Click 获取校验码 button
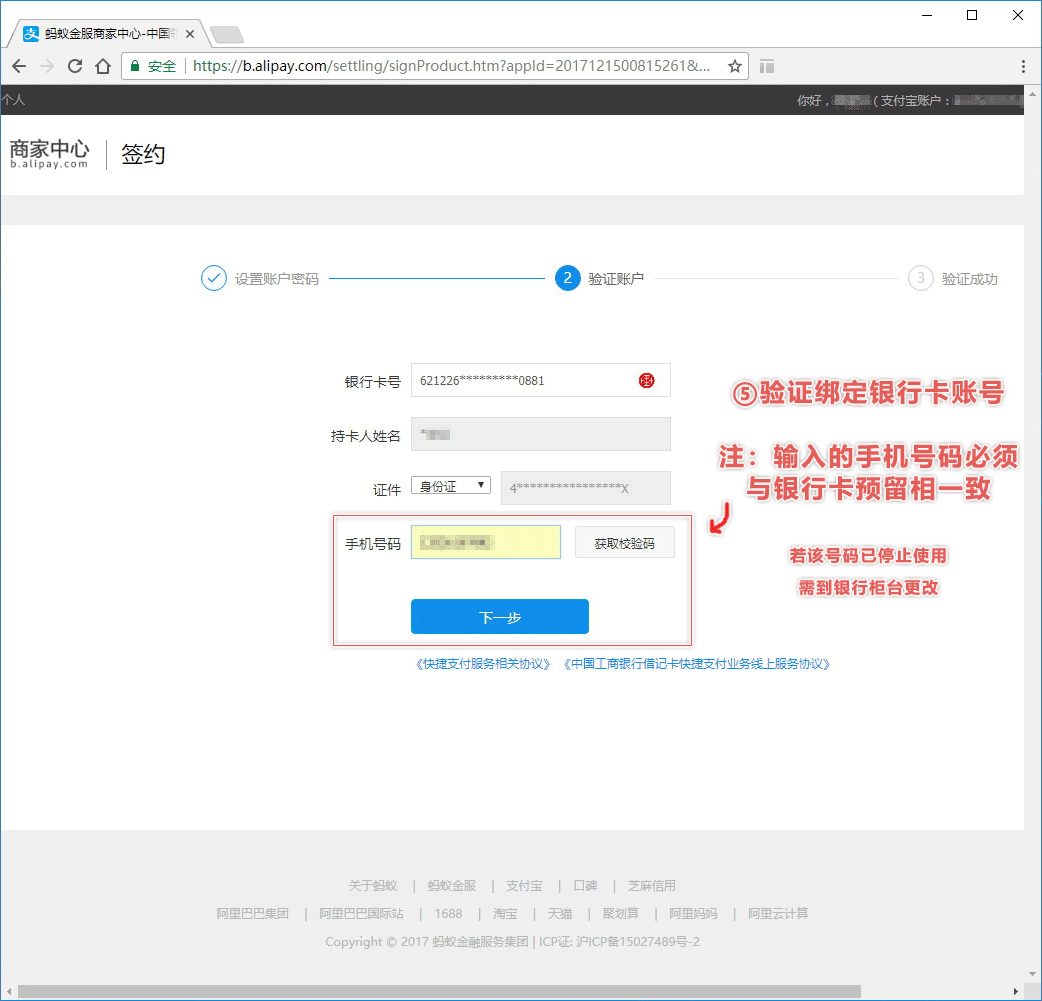Image resolution: width=1042 pixels, height=1001 pixels. (625, 542)
